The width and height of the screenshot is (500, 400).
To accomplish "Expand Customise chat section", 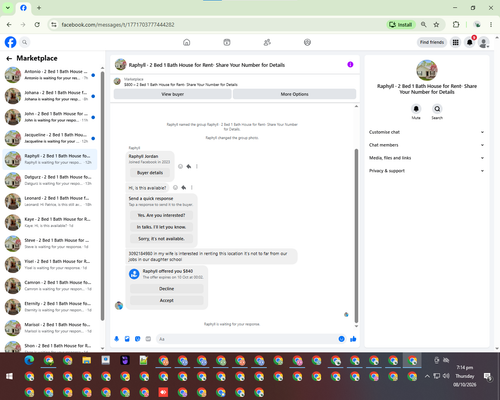I will (426, 132).
